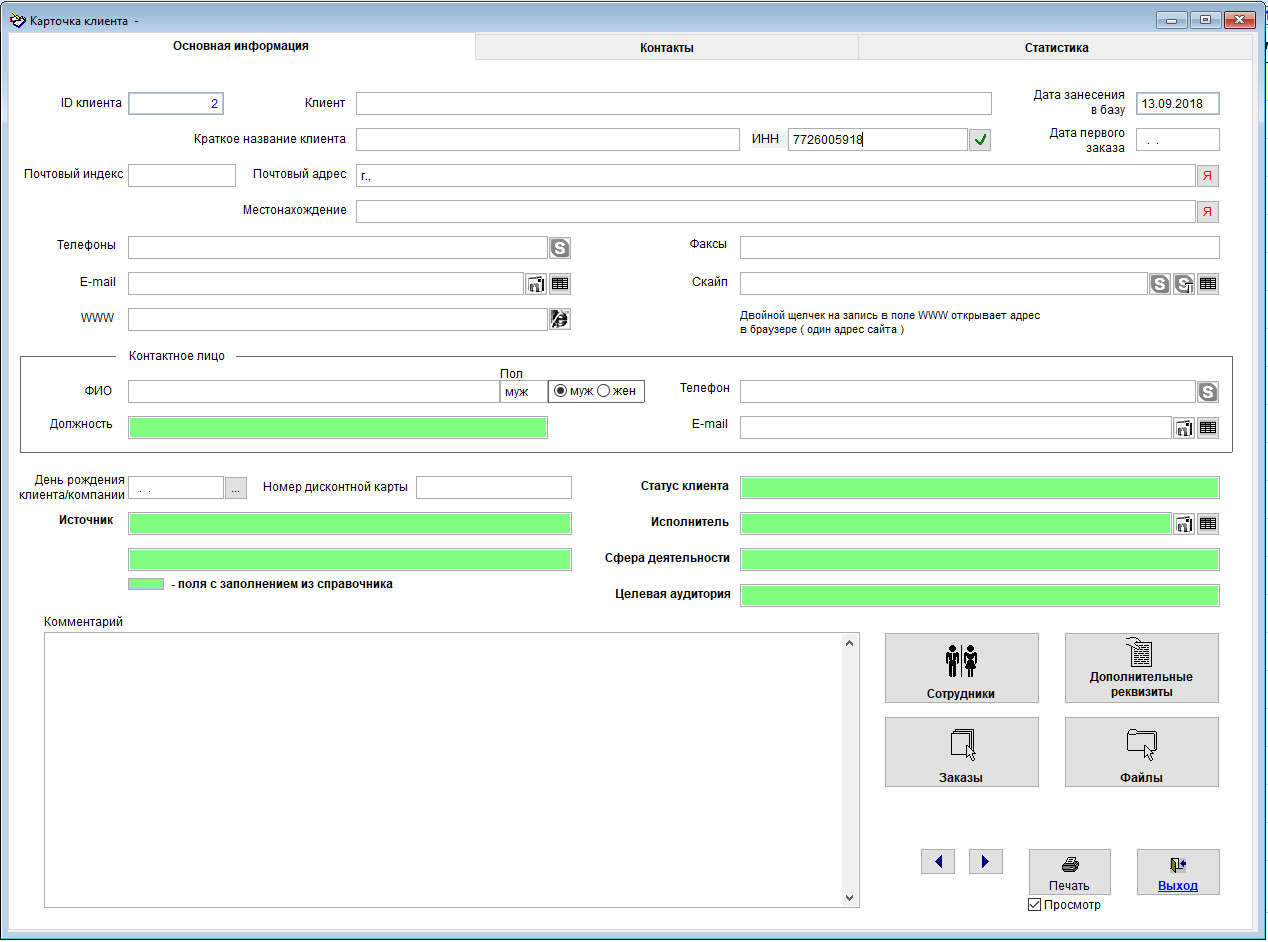The width and height of the screenshot is (1268, 942).
Task: Switch to the Контакты tab
Action: point(666,48)
